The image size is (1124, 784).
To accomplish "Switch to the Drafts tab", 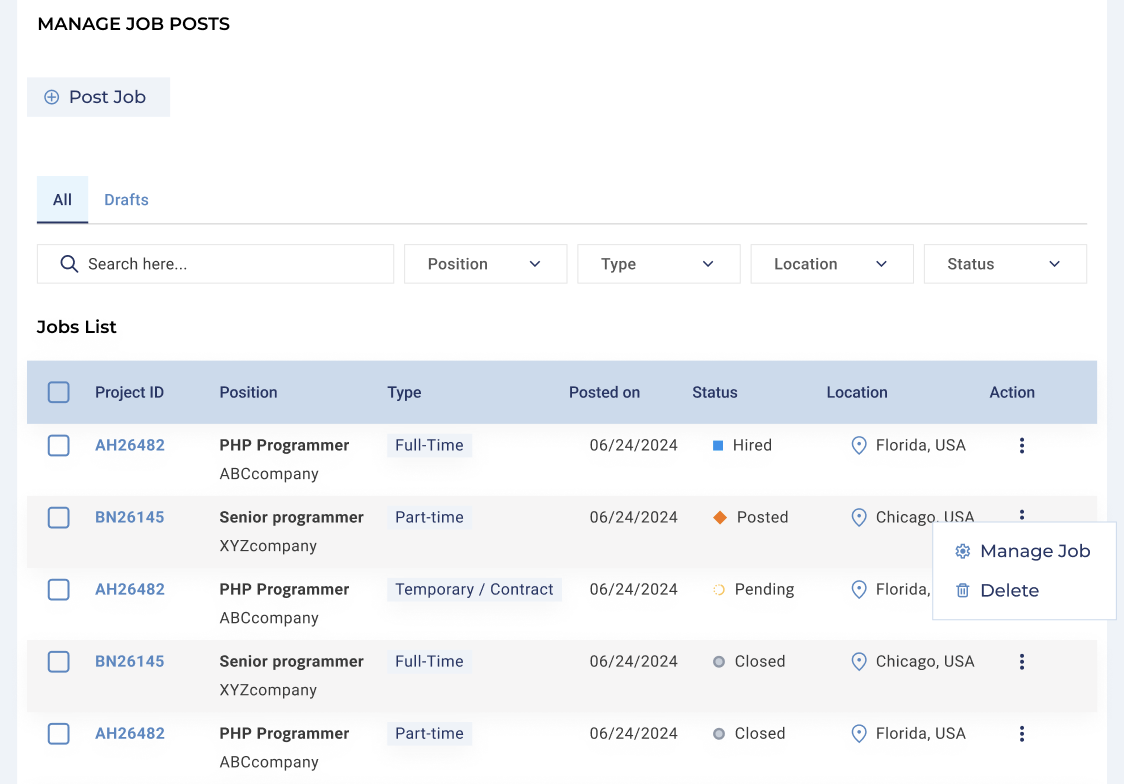I will click(126, 200).
